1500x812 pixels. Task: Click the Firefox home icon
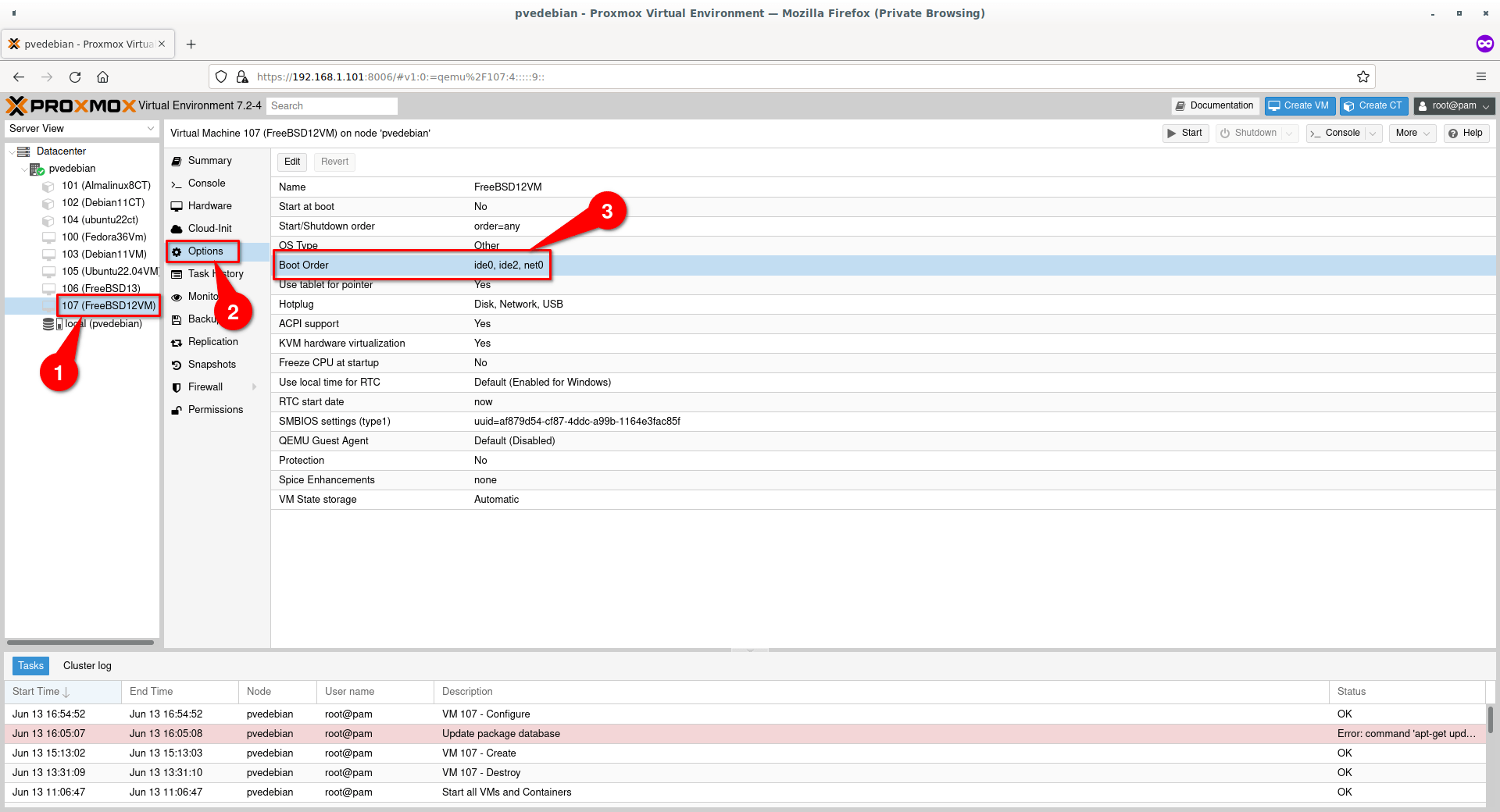pos(102,77)
